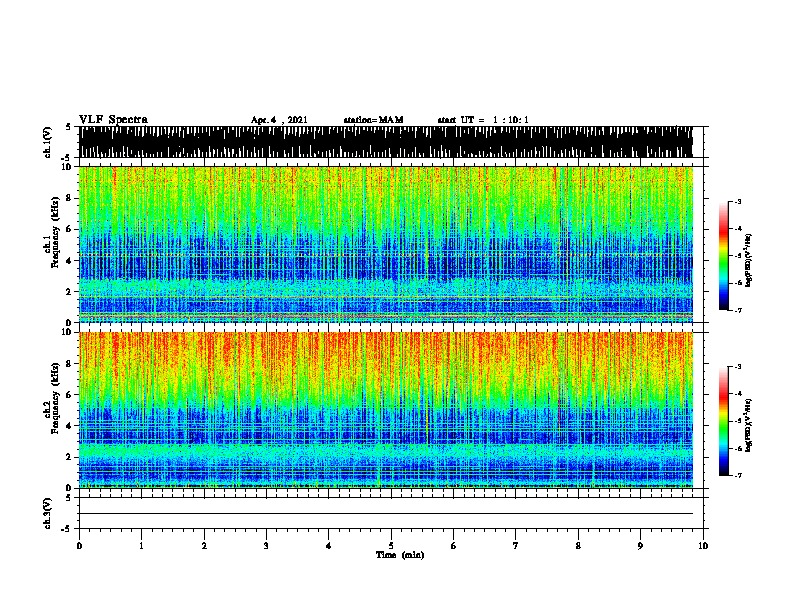Viewport: 792px width, 612px height.
Task: Click the log(PSD) label beside ch.2 color scale
Action: tap(748, 425)
